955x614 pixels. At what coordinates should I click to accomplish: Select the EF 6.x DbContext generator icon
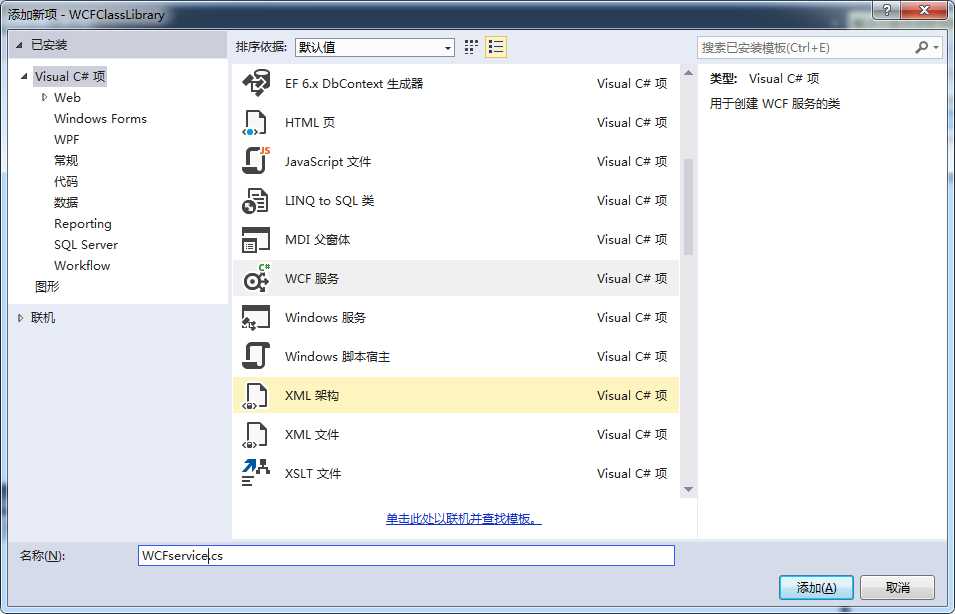(256, 83)
